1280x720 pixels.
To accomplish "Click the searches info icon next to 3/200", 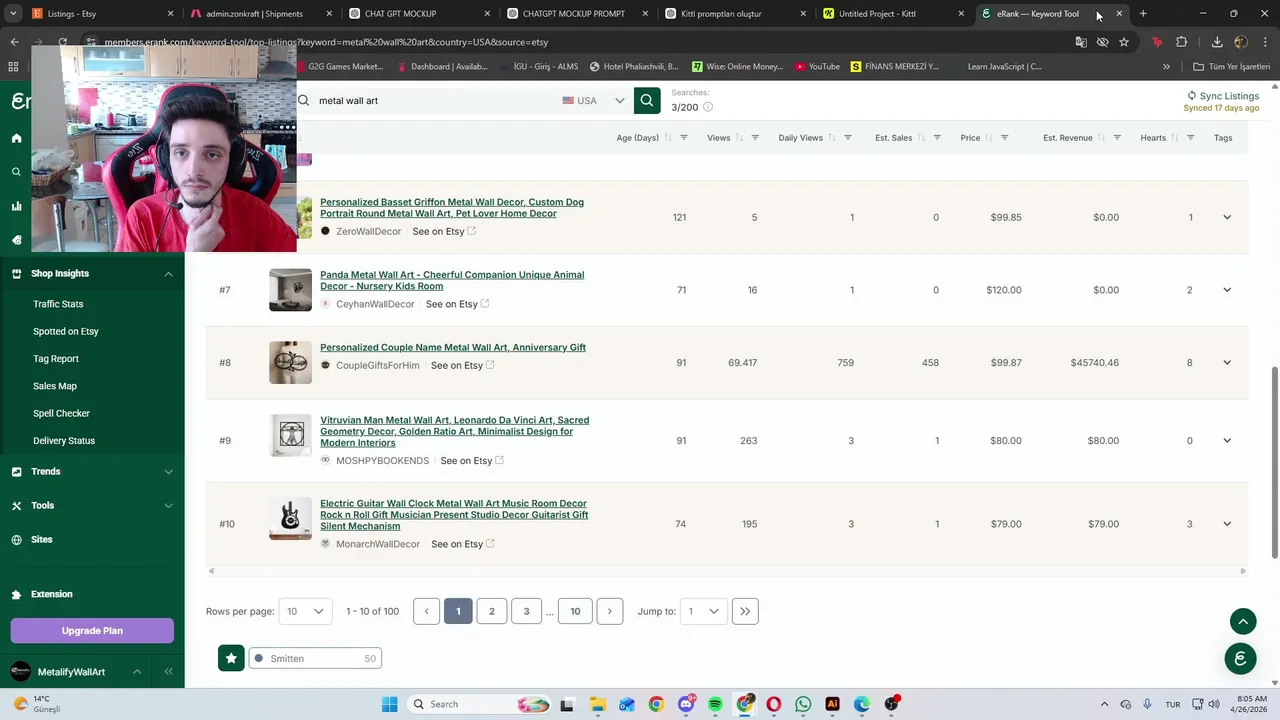I will coord(708,107).
